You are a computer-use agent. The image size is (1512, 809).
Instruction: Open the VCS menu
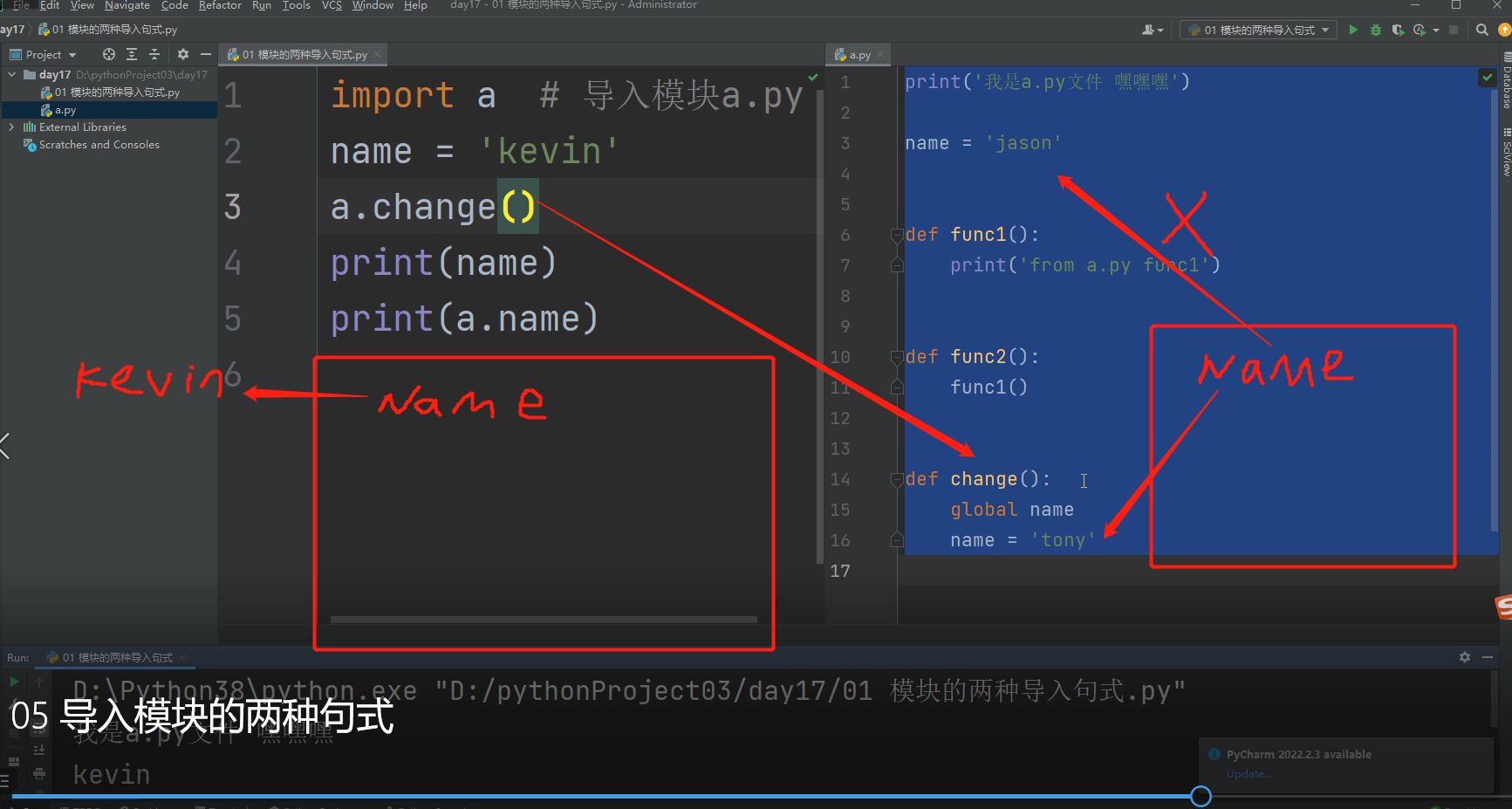pos(332,5)
